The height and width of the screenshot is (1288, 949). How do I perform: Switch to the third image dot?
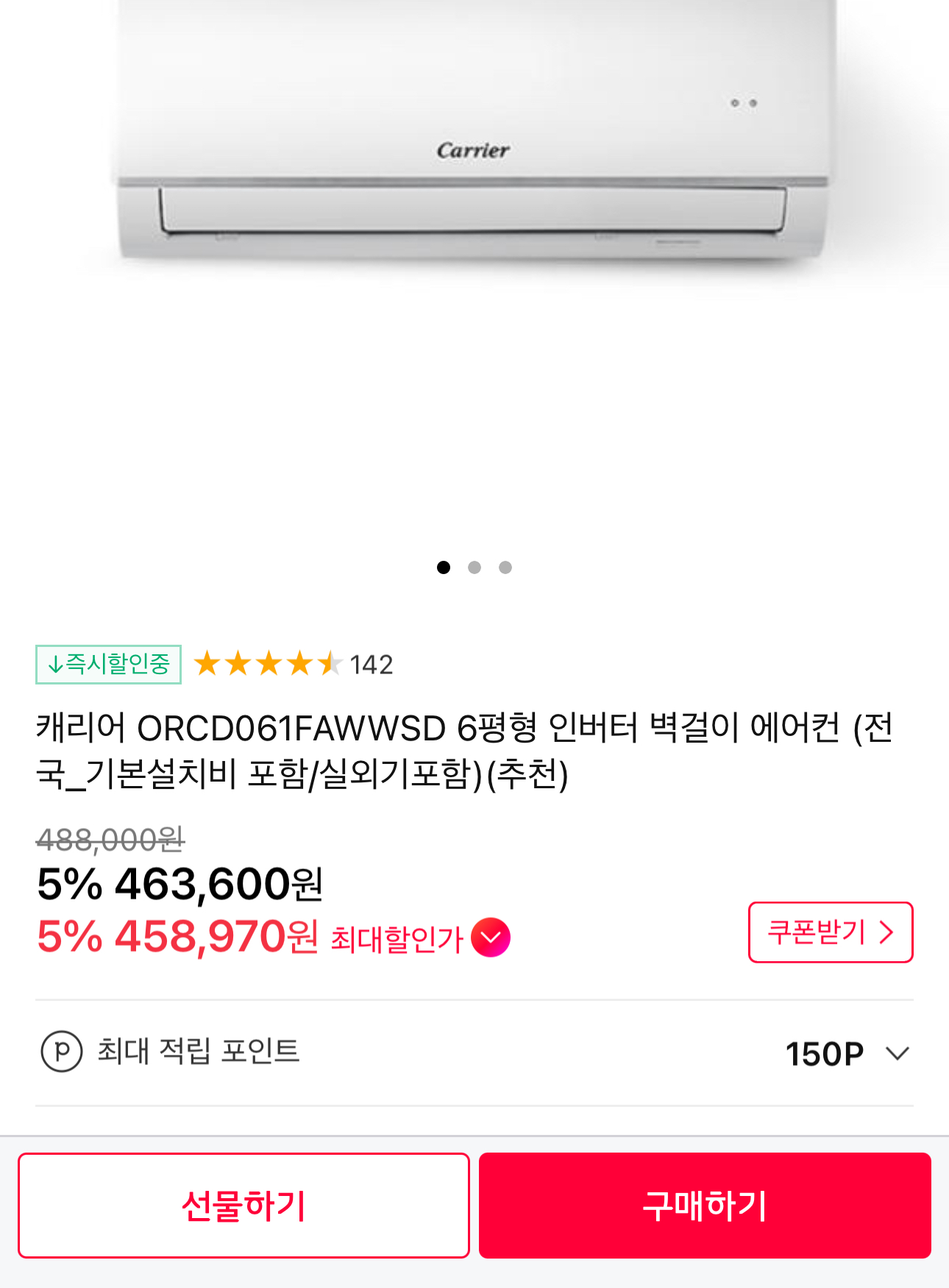(x=505, y=567)
